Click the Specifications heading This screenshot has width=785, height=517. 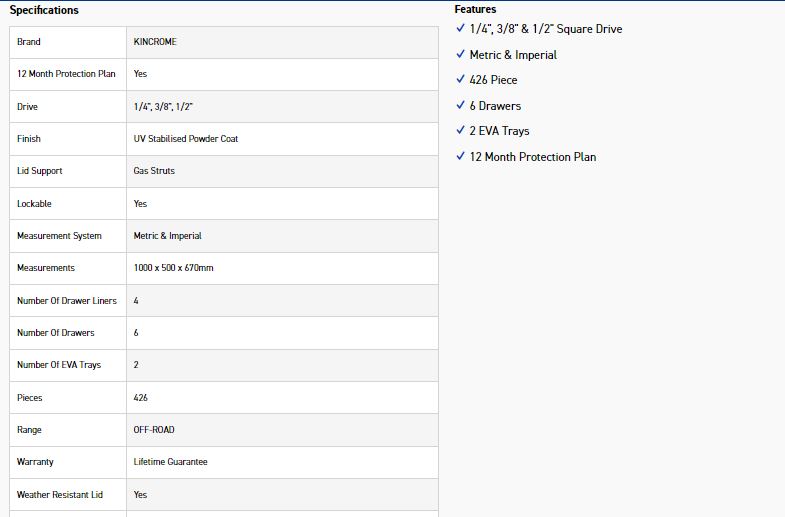[44, 10]
